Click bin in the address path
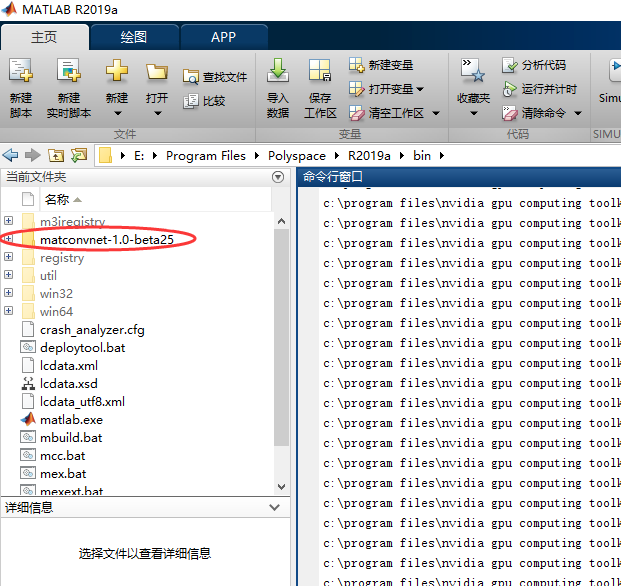 coord(422,156)
